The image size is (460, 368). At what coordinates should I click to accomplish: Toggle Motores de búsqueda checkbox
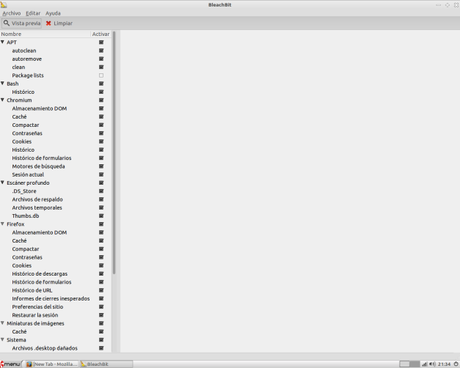pyautogui.click(x=101, y=166)
